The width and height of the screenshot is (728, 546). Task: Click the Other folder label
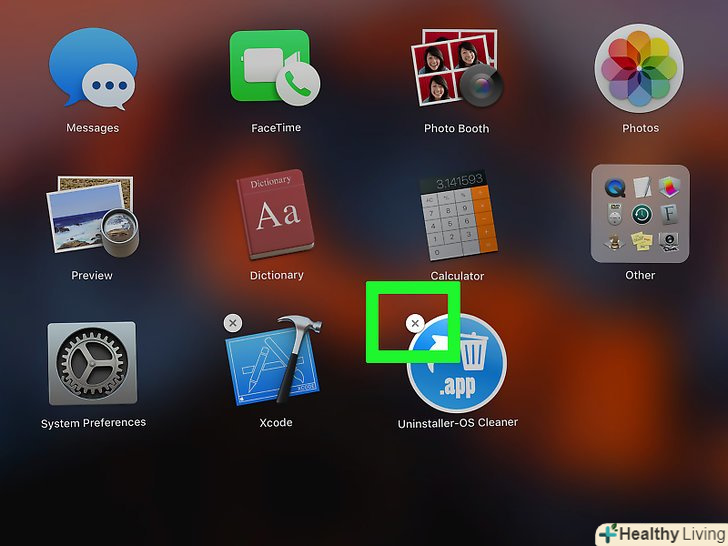[640, 275]
